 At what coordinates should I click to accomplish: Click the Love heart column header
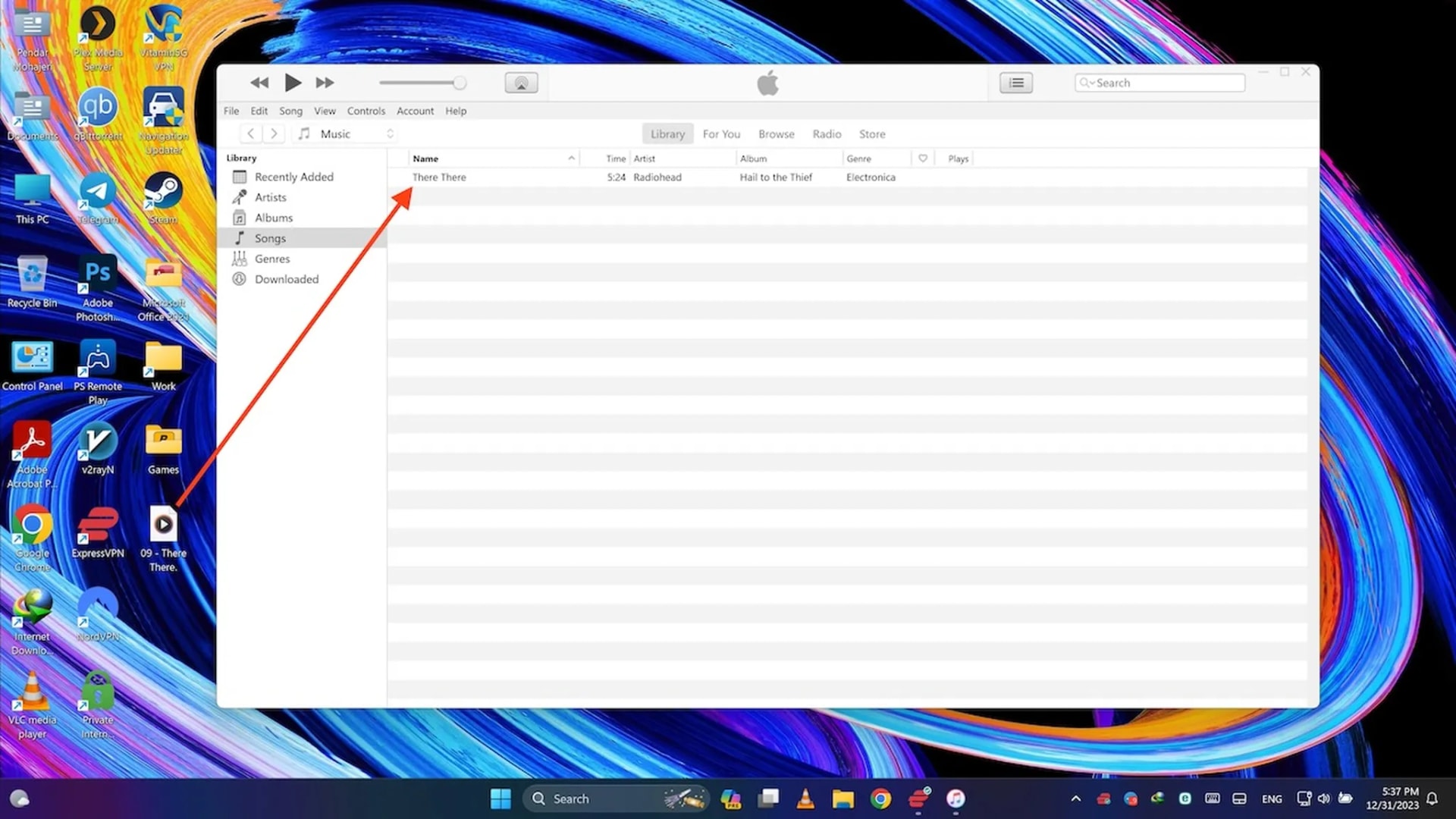tap(922, 158)
